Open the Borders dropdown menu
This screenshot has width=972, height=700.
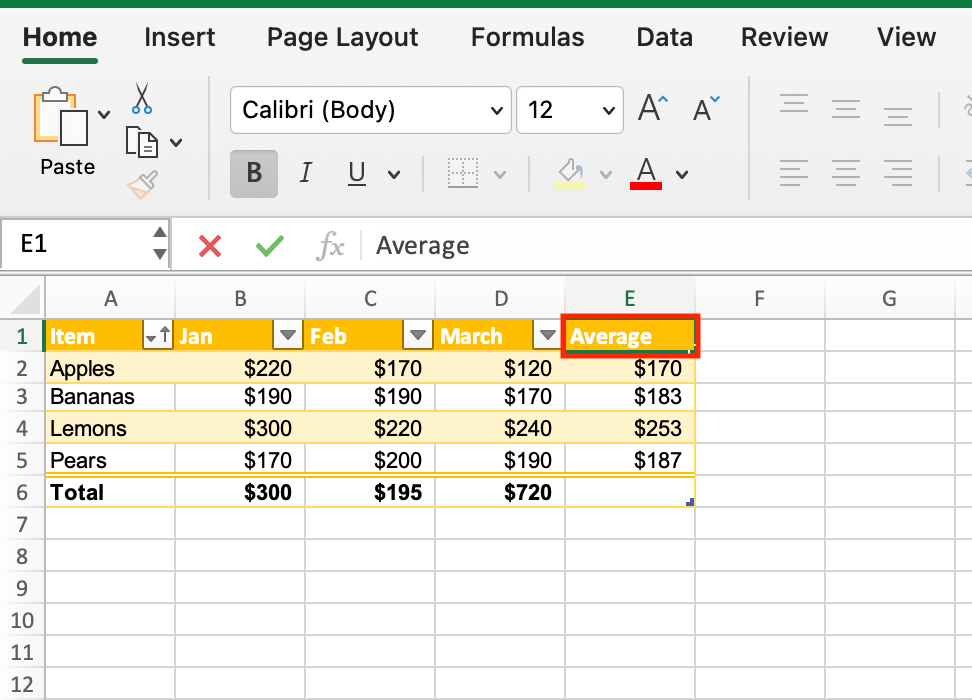[499, 172]
